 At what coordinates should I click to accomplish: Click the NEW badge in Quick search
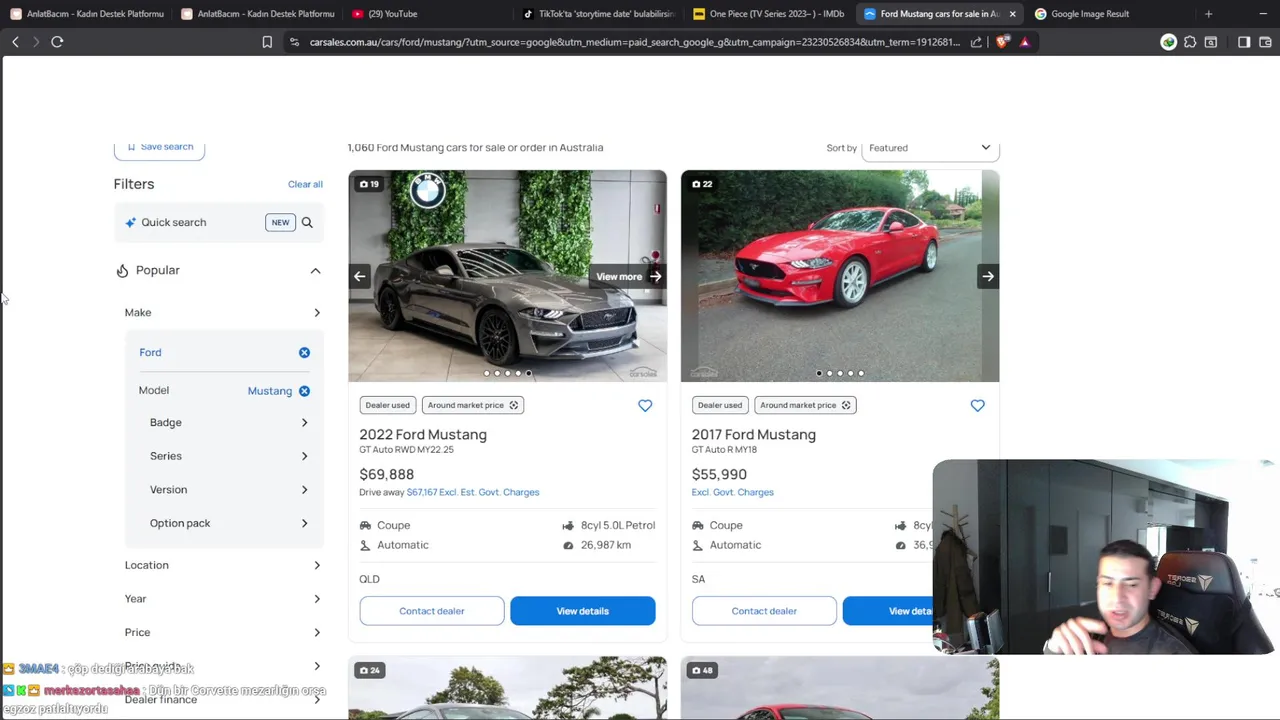(280, 222)
